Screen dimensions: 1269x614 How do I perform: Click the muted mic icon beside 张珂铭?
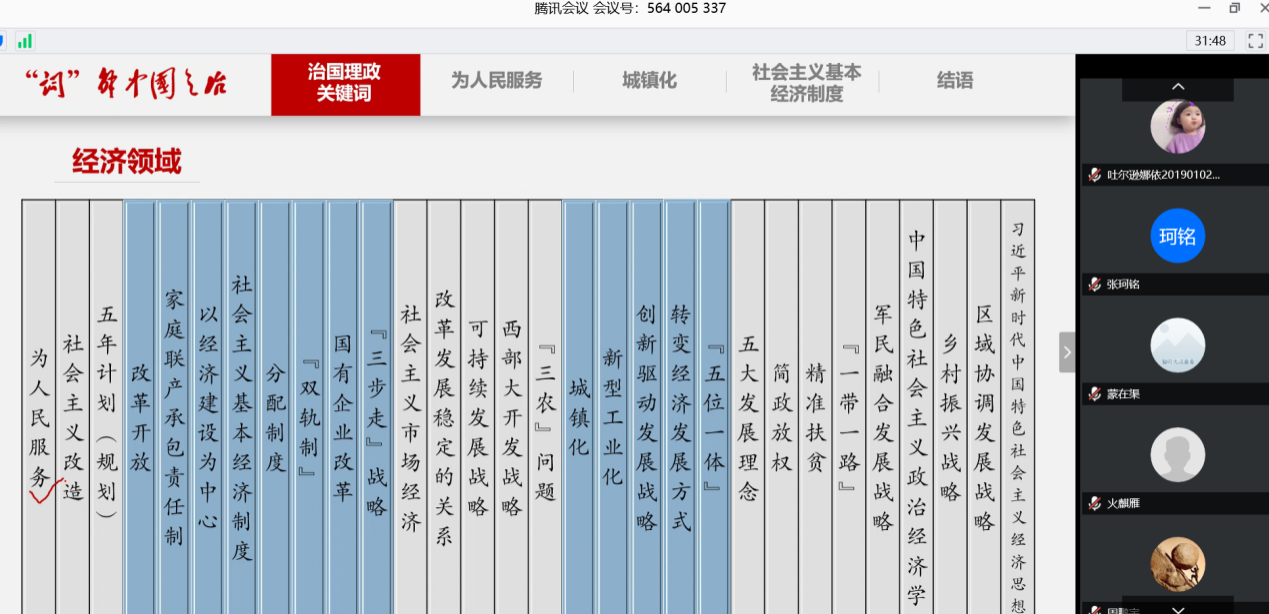click(x=1095, y=285)
